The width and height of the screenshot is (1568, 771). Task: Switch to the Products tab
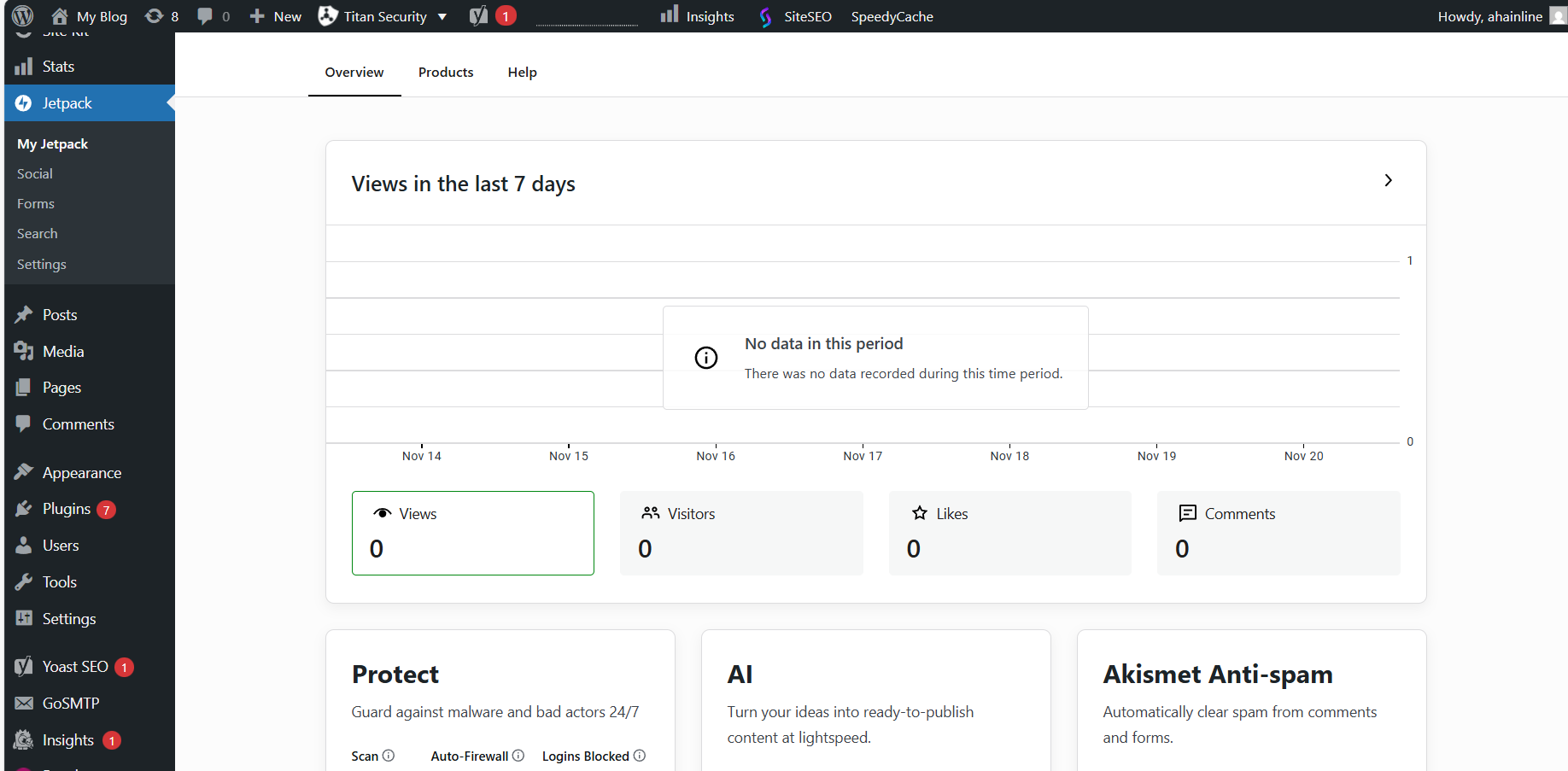click(446, 73)
